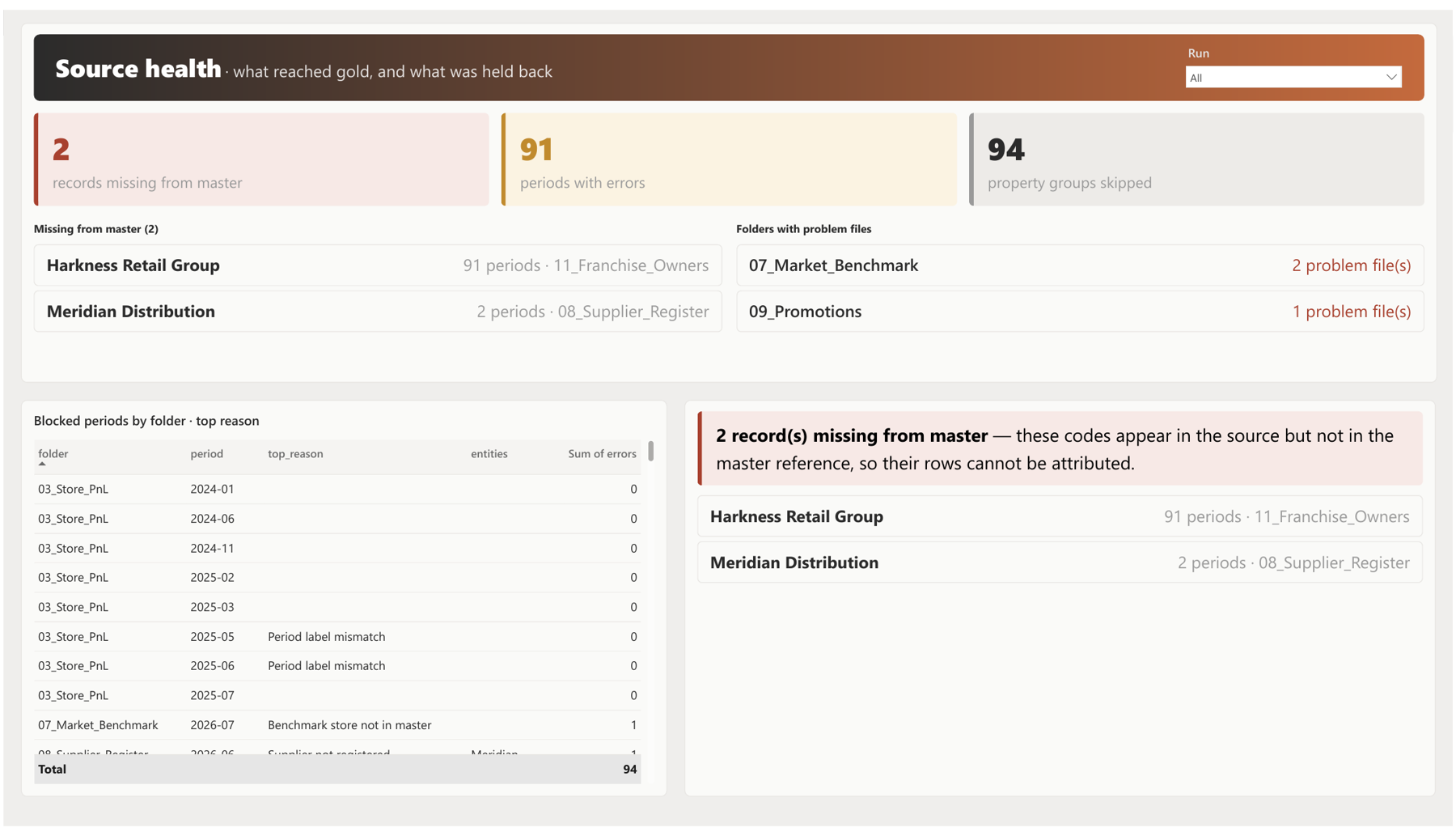Click Harness Retail Group in right detail panel
The width and height of the screenshot is (1456, 836).
[1060, 516]
